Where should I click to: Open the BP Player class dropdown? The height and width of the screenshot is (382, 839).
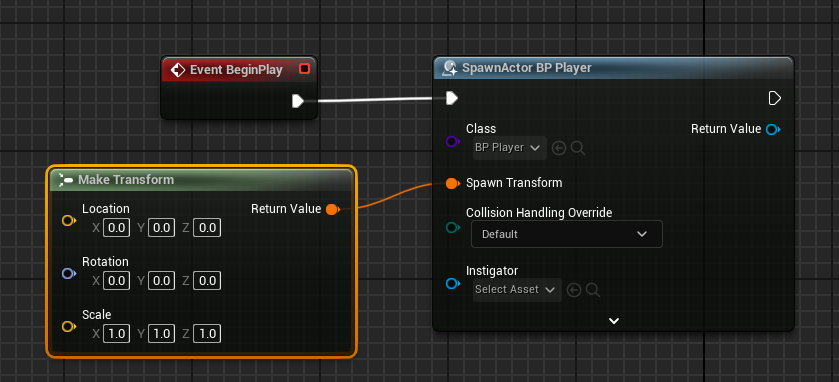pyautogui.click(x=510, y=148)
